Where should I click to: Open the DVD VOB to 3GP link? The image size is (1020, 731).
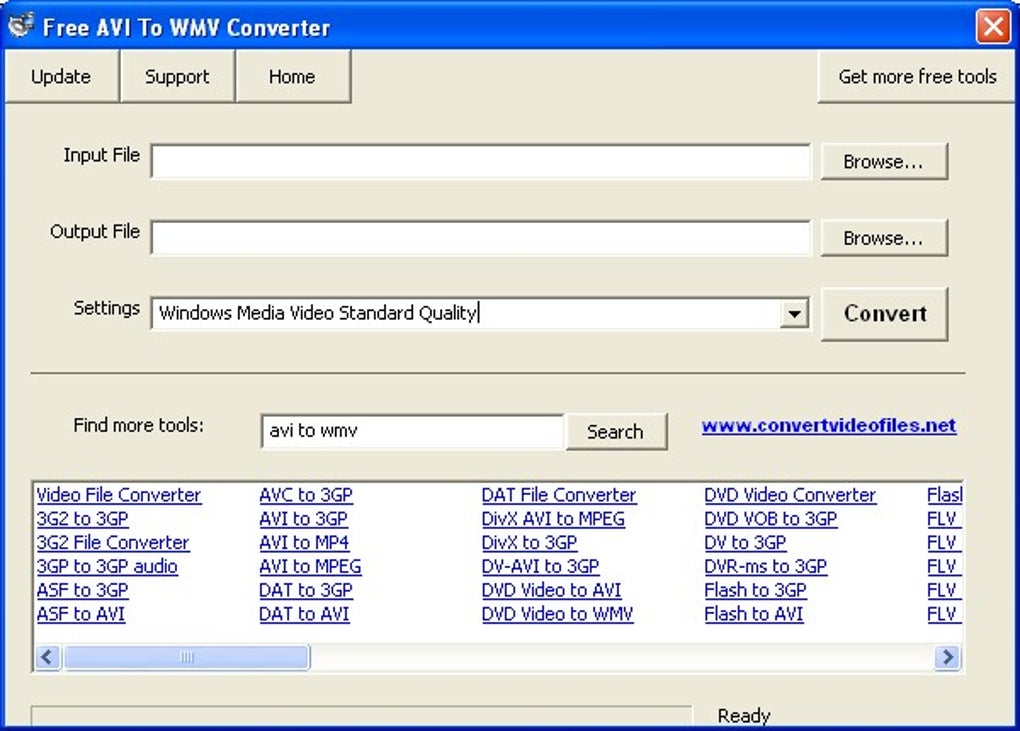point(770,519)
